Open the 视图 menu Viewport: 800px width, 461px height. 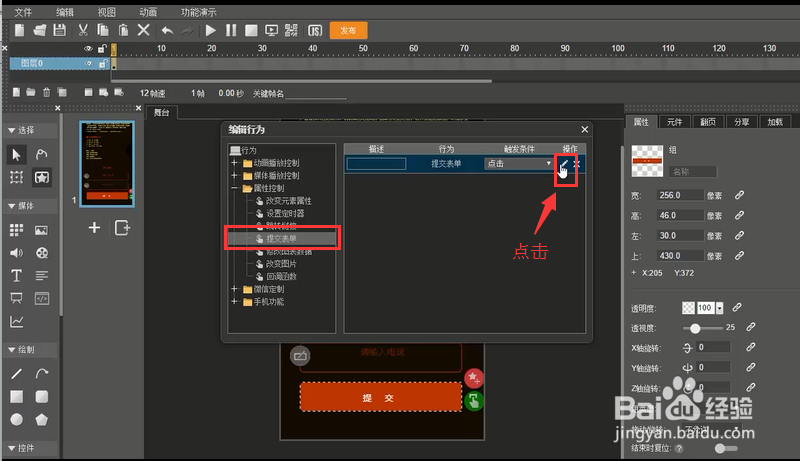[107, 12]
